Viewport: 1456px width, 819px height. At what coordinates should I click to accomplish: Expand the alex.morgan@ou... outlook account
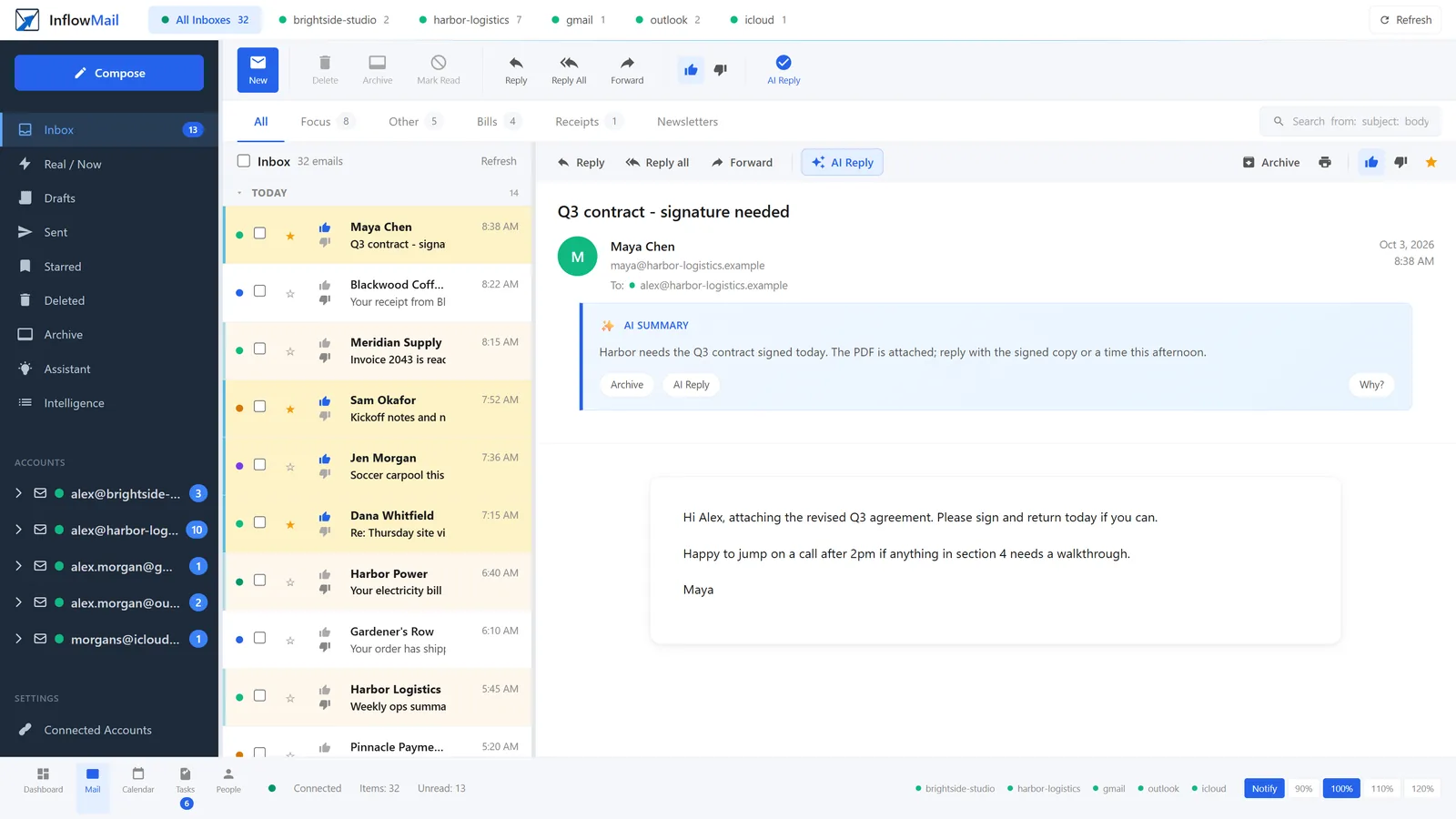pyautogui.click(x=18, y=602)
